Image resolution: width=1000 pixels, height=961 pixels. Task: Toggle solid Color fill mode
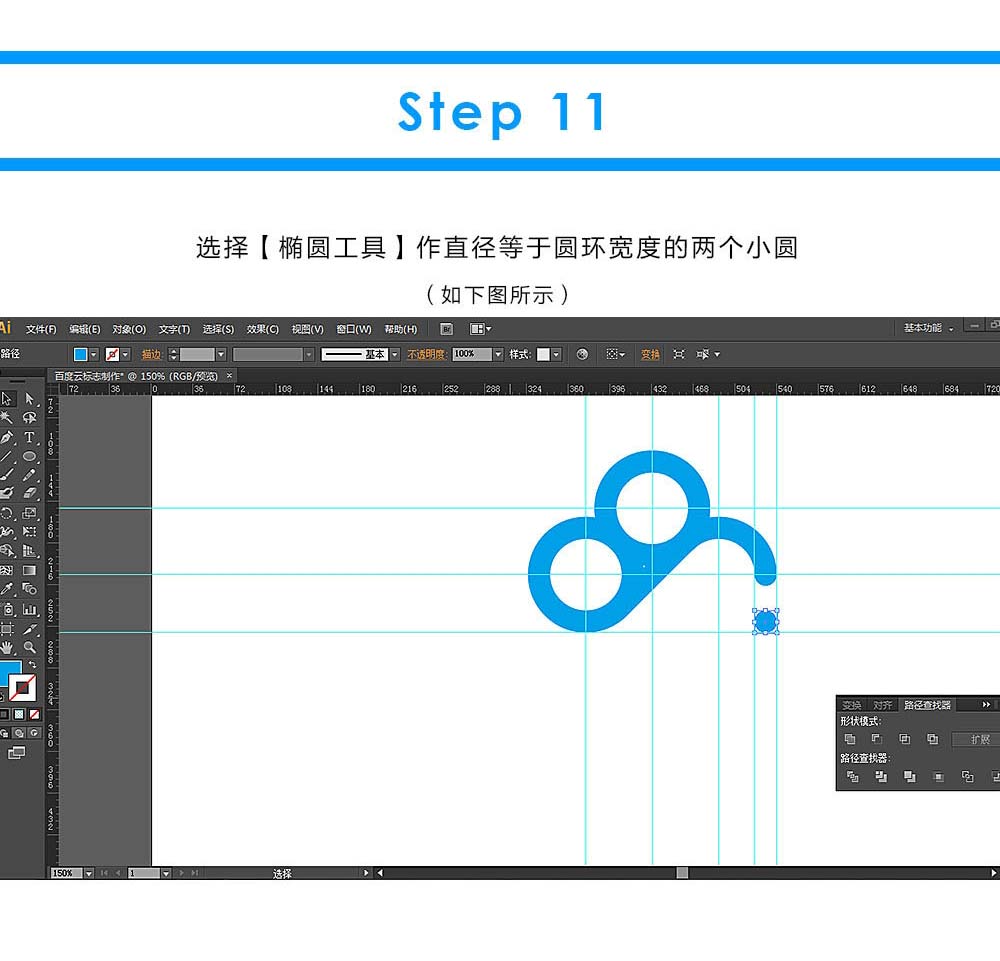pyautogui.click(x=4, y=714)
